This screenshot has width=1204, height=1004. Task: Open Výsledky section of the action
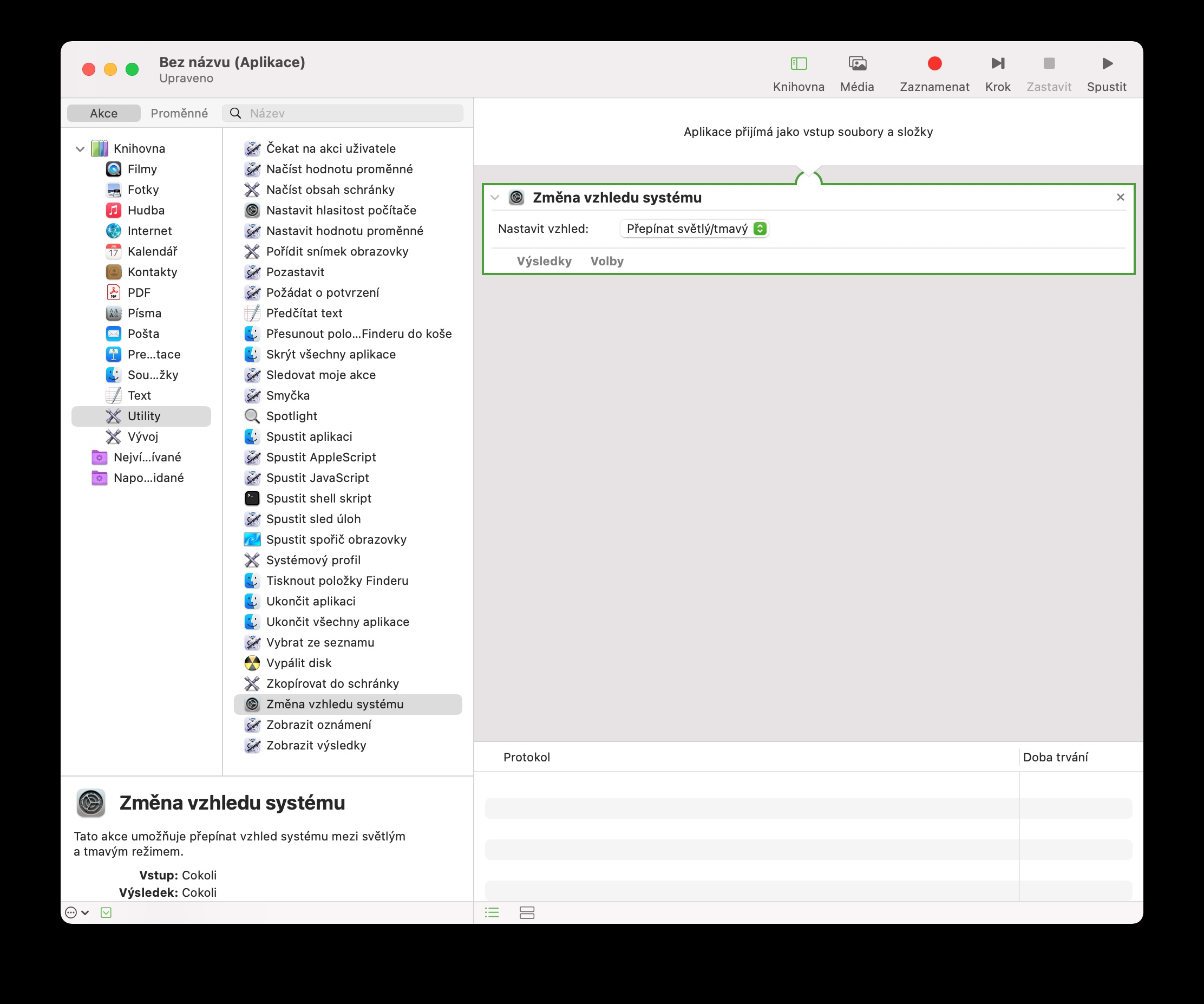(544, 262)
